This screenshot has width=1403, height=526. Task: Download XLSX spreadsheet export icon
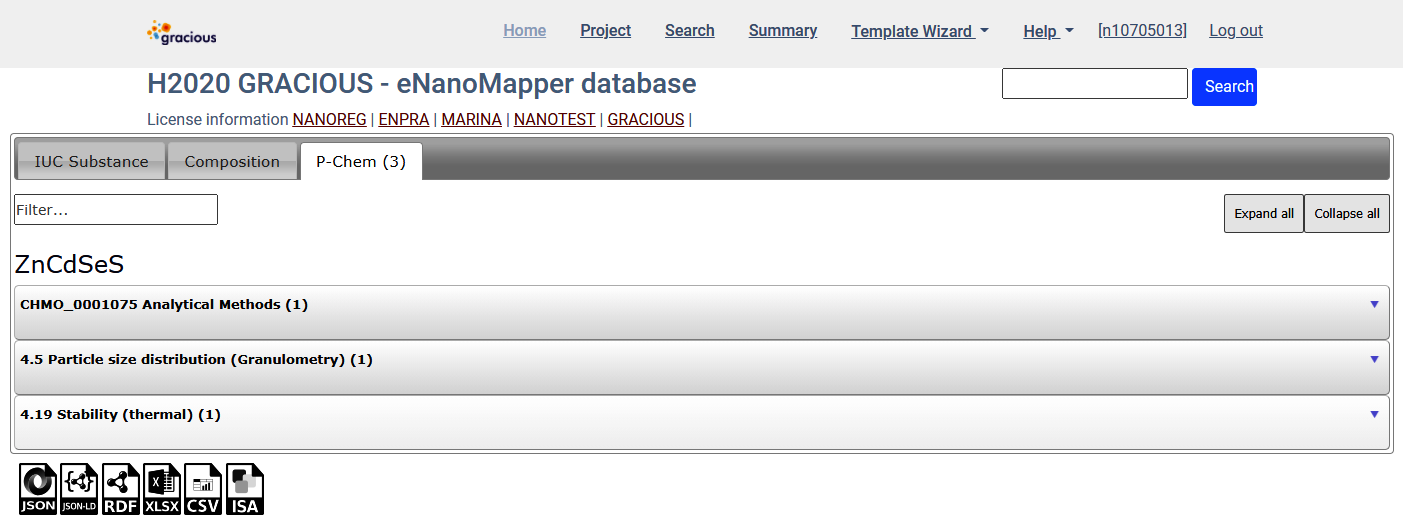pos(162,489)
